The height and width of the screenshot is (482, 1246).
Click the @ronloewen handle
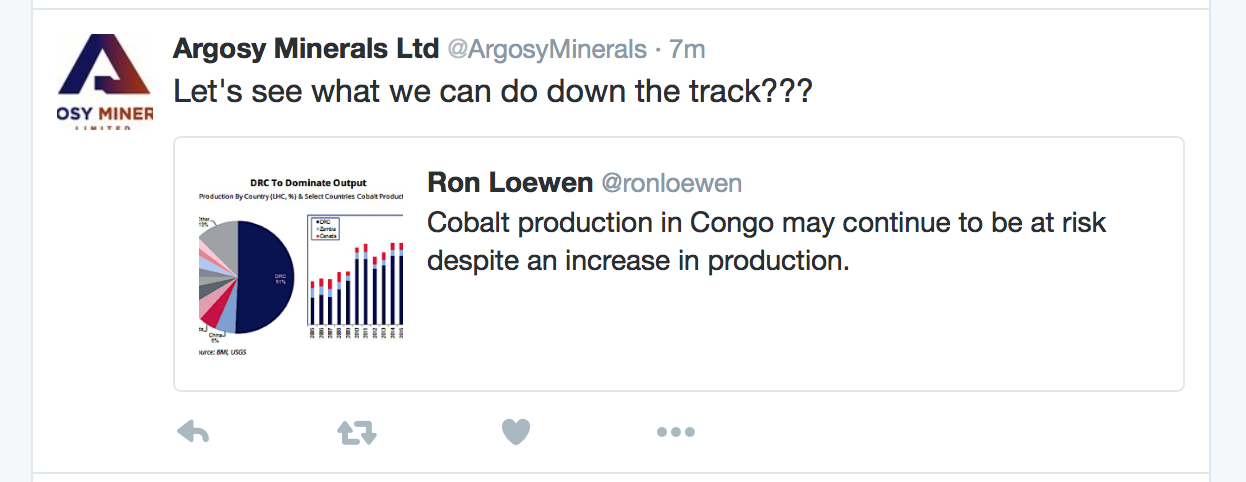click(x=670, y=184)
